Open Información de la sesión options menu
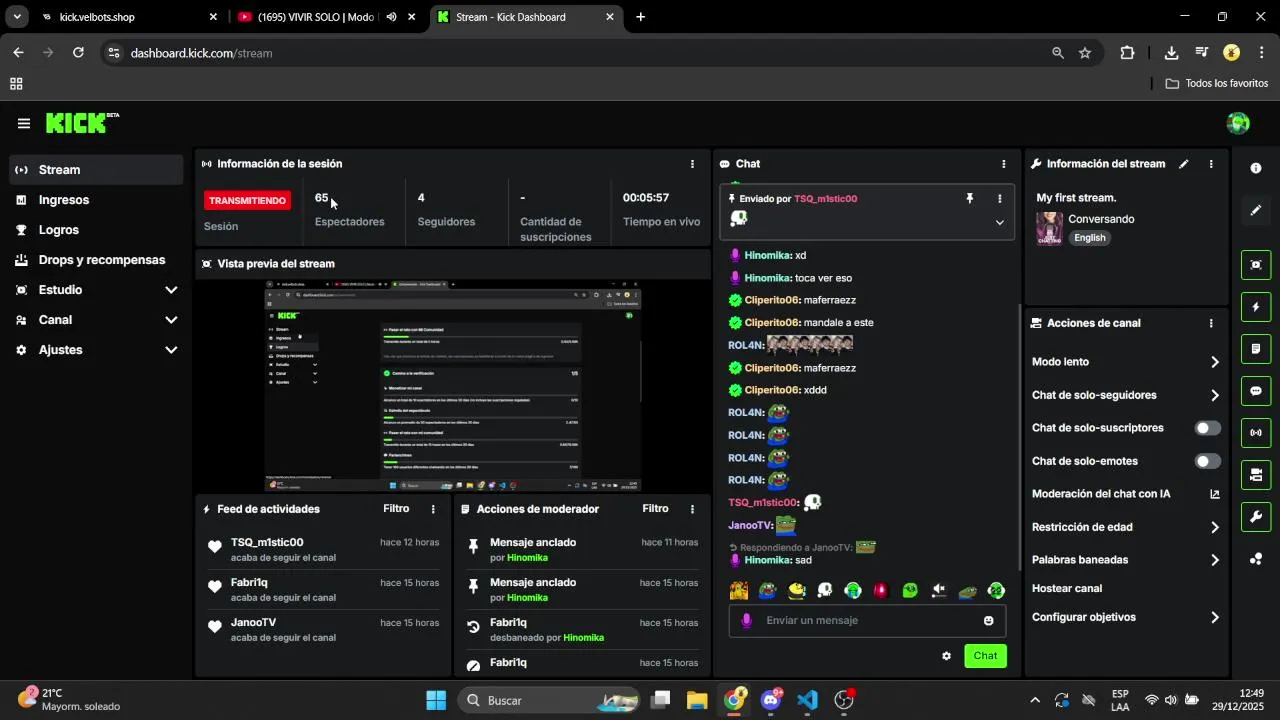The height and width of the screenshot is (720, 1280). [692, 164]
